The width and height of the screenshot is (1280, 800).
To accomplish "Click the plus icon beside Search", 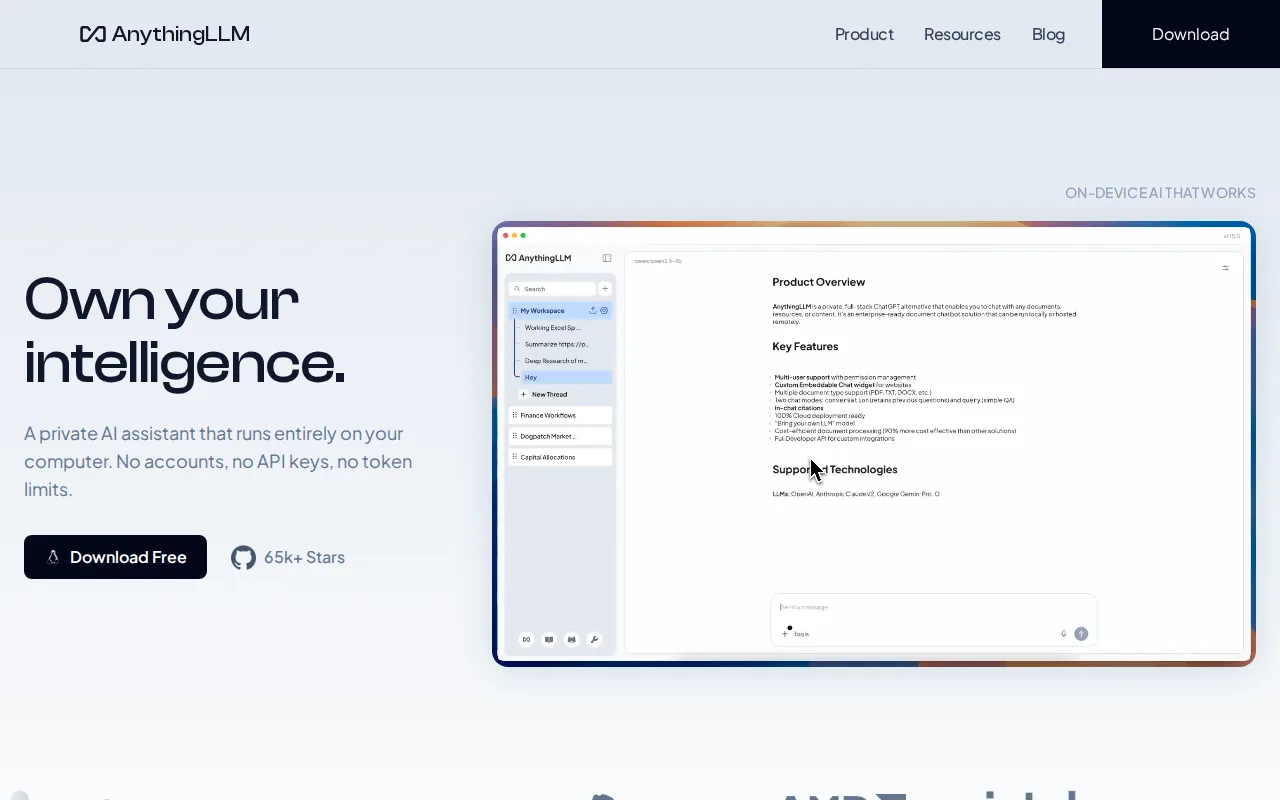I will tap(605, 289).
